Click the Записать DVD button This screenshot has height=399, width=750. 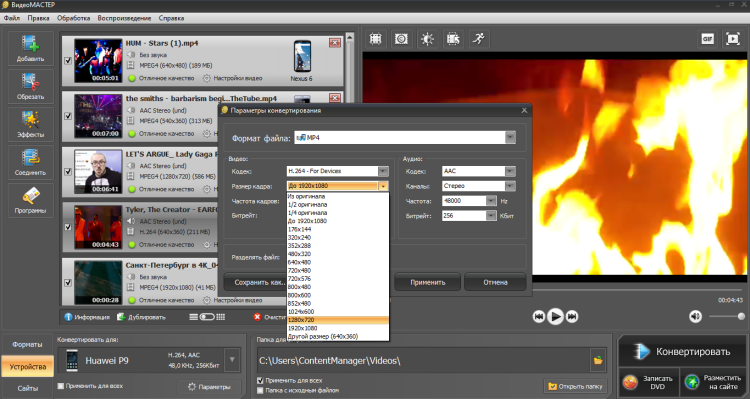tap(649, 382)
